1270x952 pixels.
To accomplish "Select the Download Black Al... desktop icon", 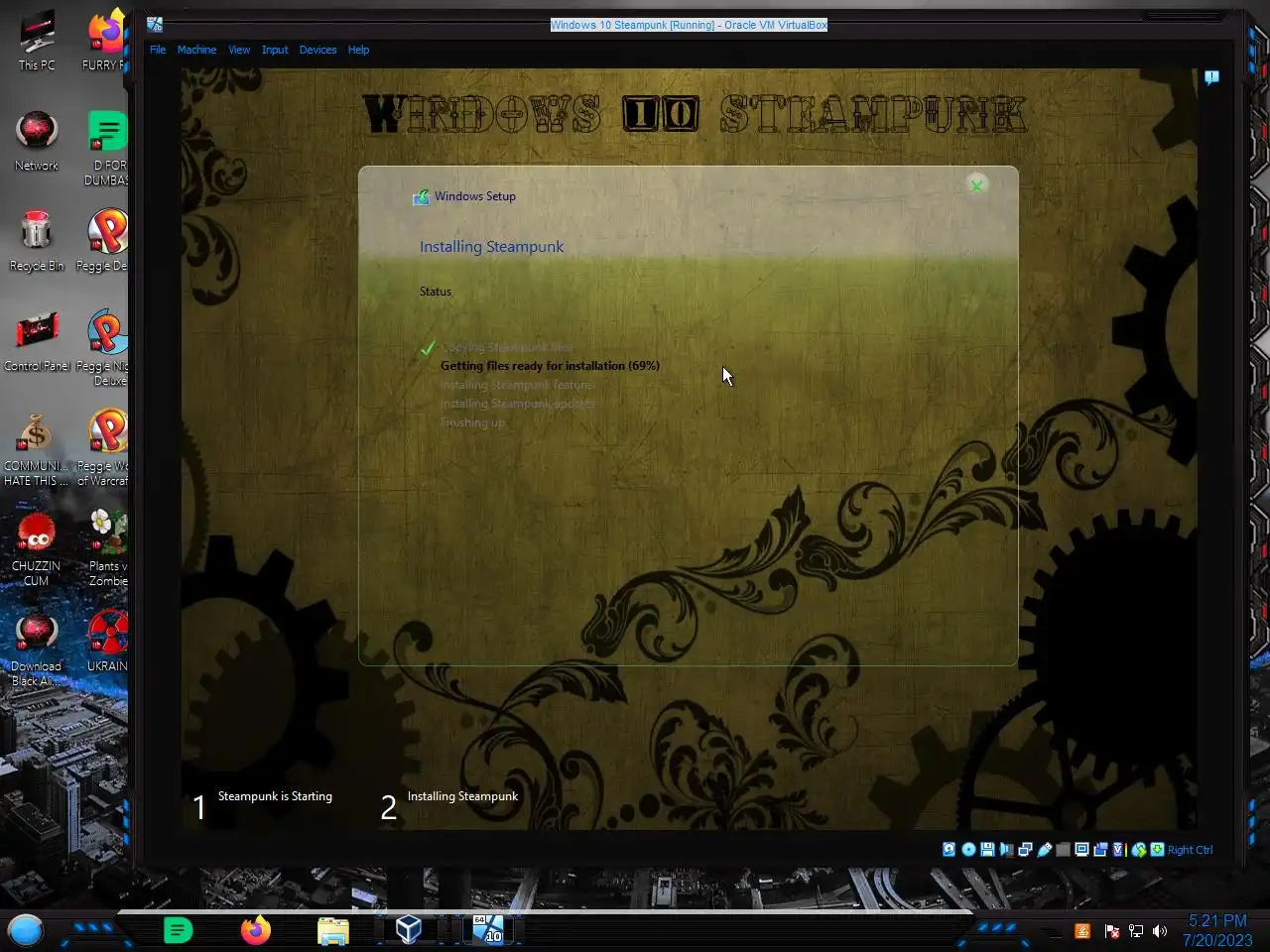I will 37,650.
